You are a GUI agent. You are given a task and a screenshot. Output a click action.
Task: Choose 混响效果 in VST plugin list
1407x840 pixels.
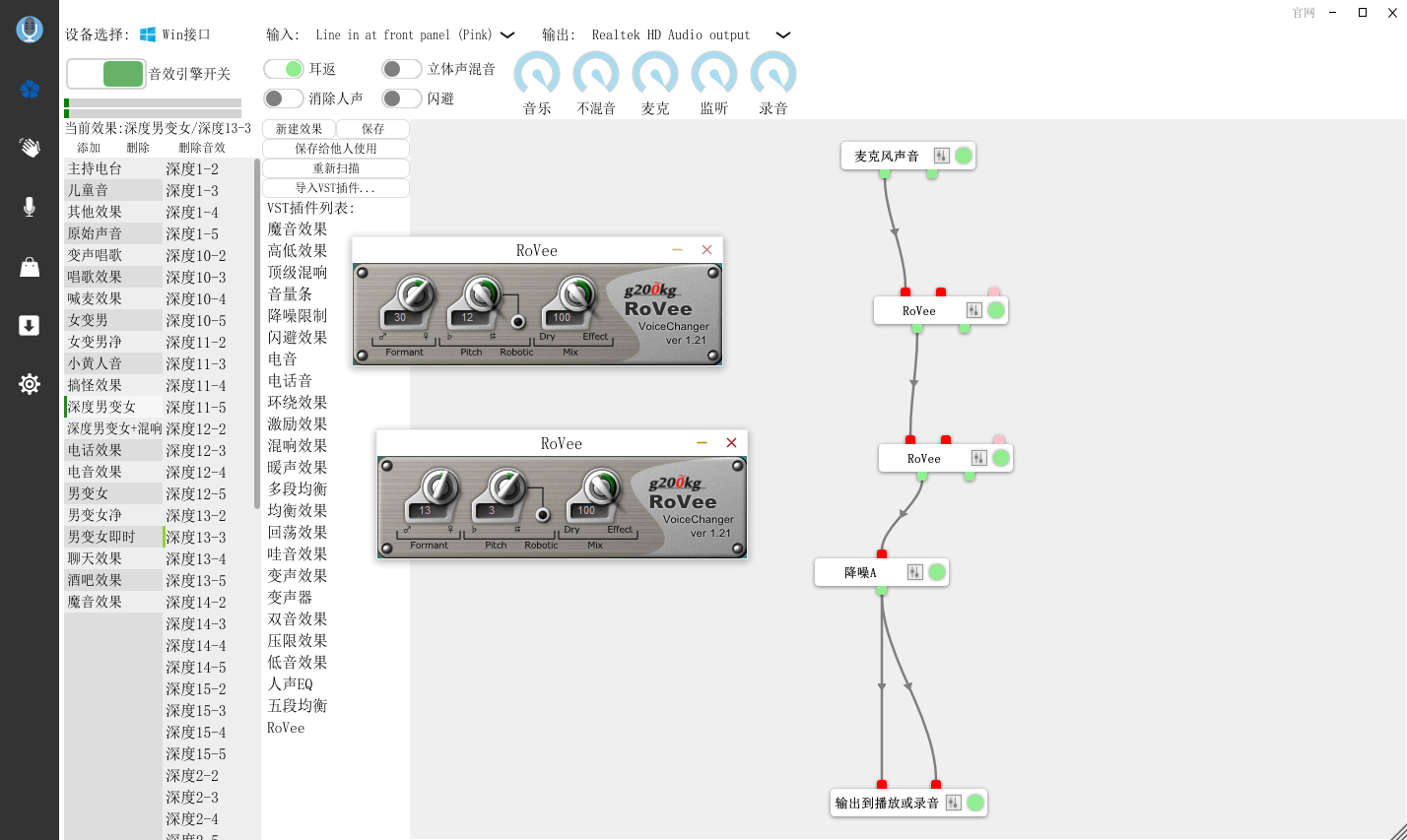click(x=298, y=446)
